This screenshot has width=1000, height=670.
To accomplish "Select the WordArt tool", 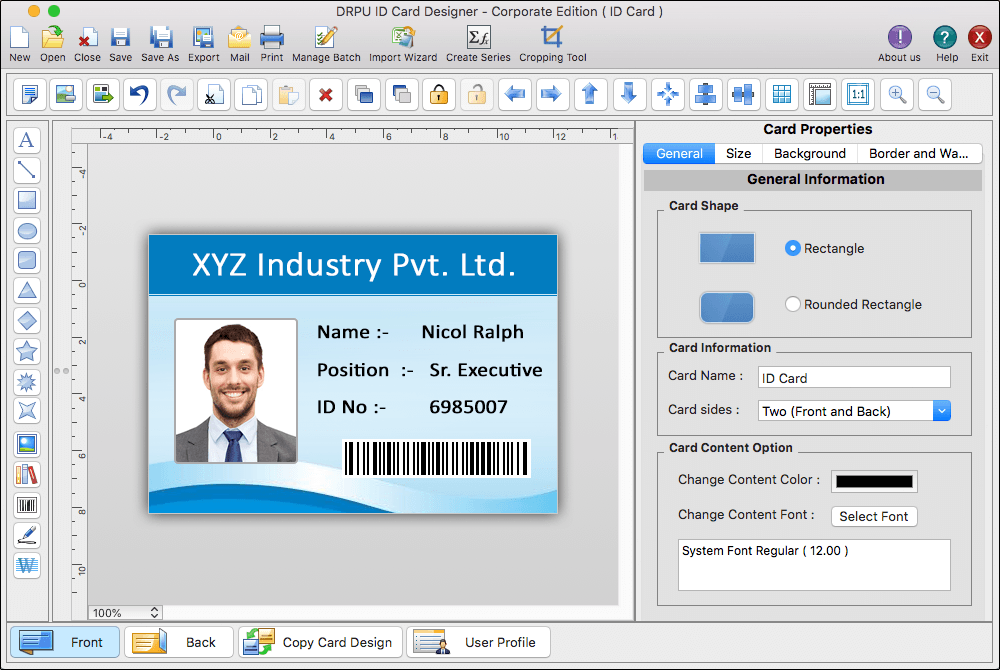I will [x=27, y=565].
